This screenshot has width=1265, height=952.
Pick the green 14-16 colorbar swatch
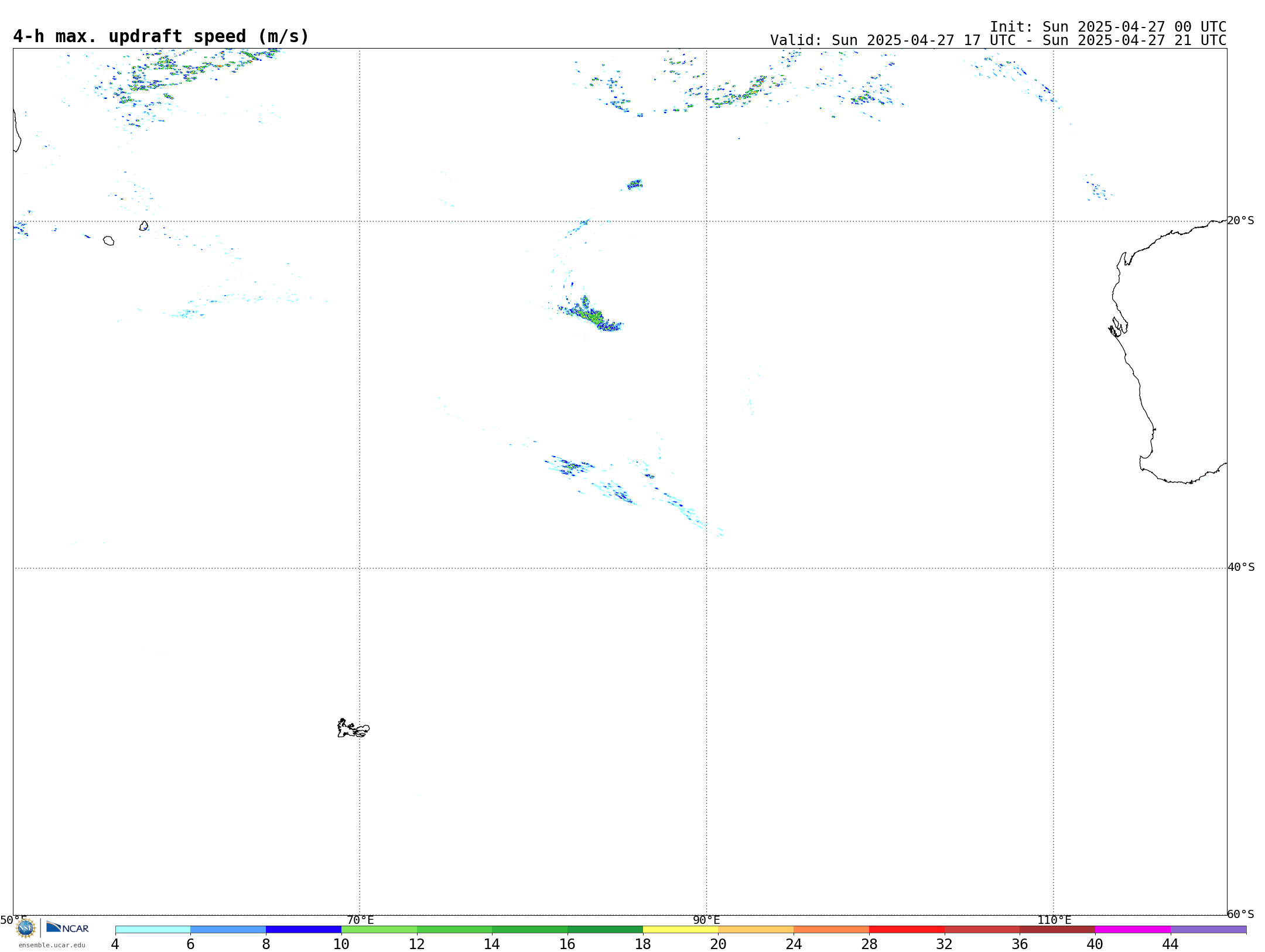click(530, 930)
